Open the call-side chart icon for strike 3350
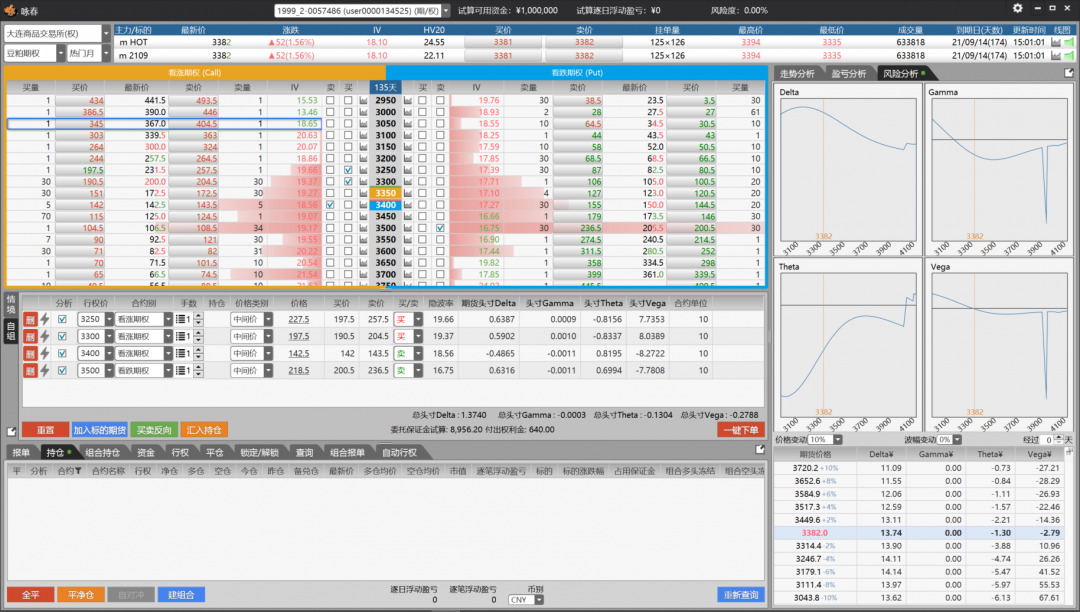 click(363, 193)
